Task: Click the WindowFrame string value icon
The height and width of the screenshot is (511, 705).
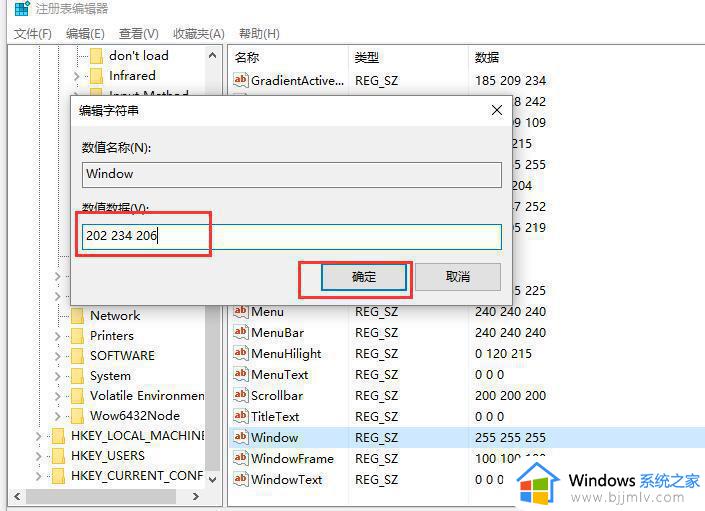Action: (241, 458)
